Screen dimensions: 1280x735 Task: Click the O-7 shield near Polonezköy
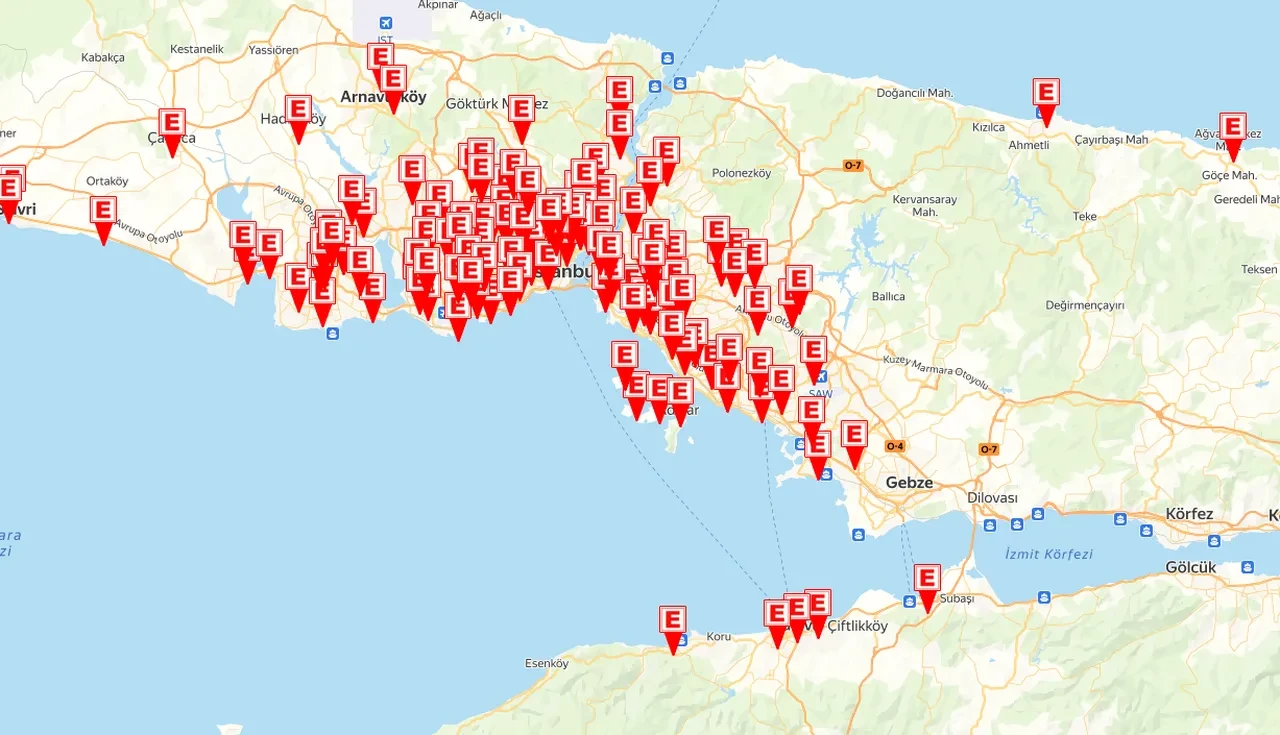pyautogui.click(x=853, y=165)
